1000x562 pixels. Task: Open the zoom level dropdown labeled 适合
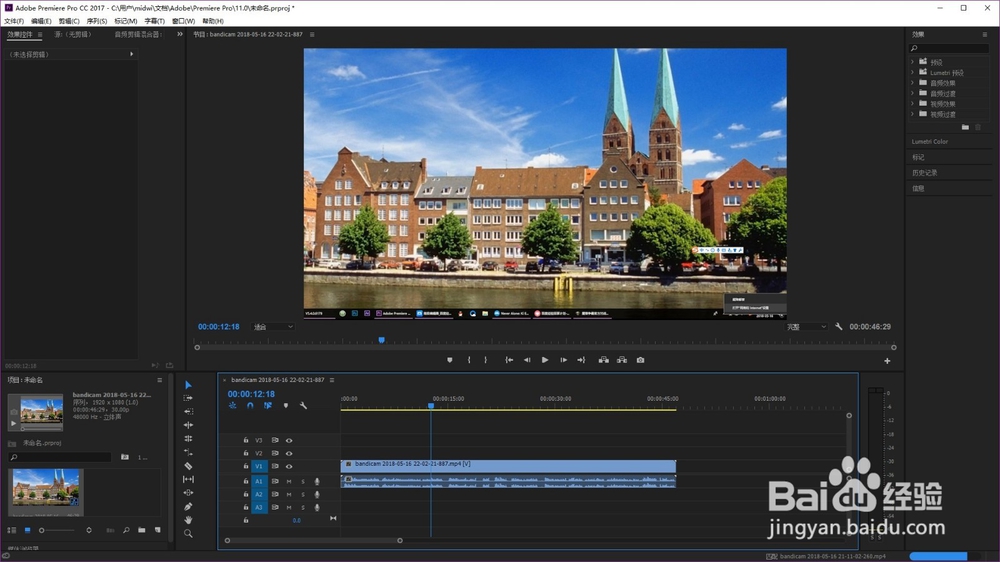click(273, 327)
